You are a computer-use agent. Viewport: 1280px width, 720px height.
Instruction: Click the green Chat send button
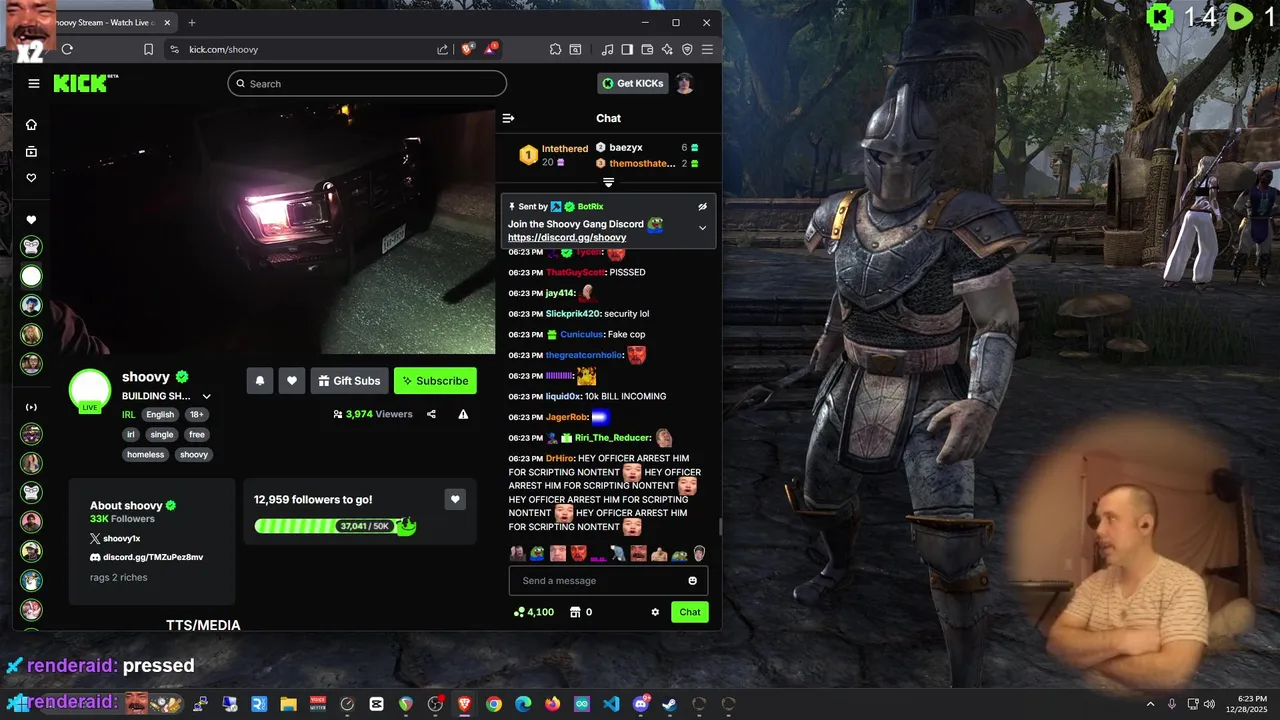690,612
